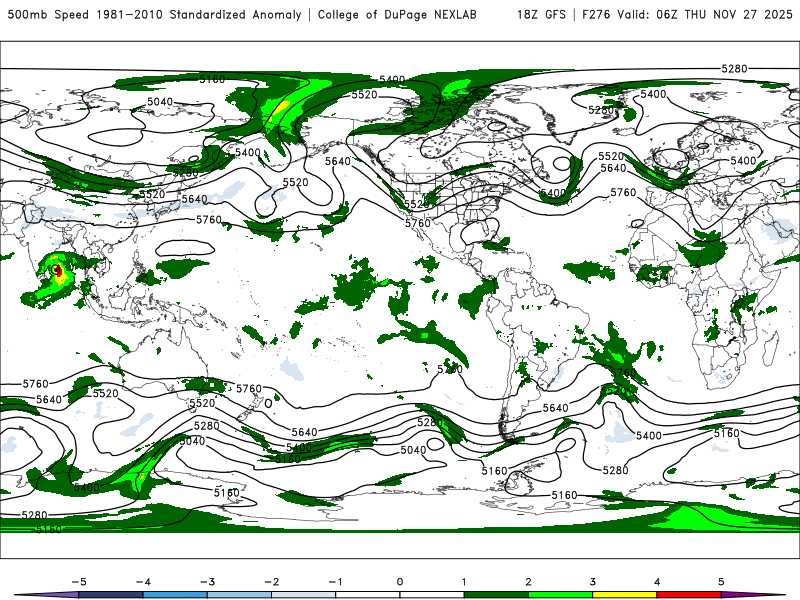Click the bright green 2 to 3 colorbar segment
Viewport: 800px width, 600px height.
[x=560, y=595]
